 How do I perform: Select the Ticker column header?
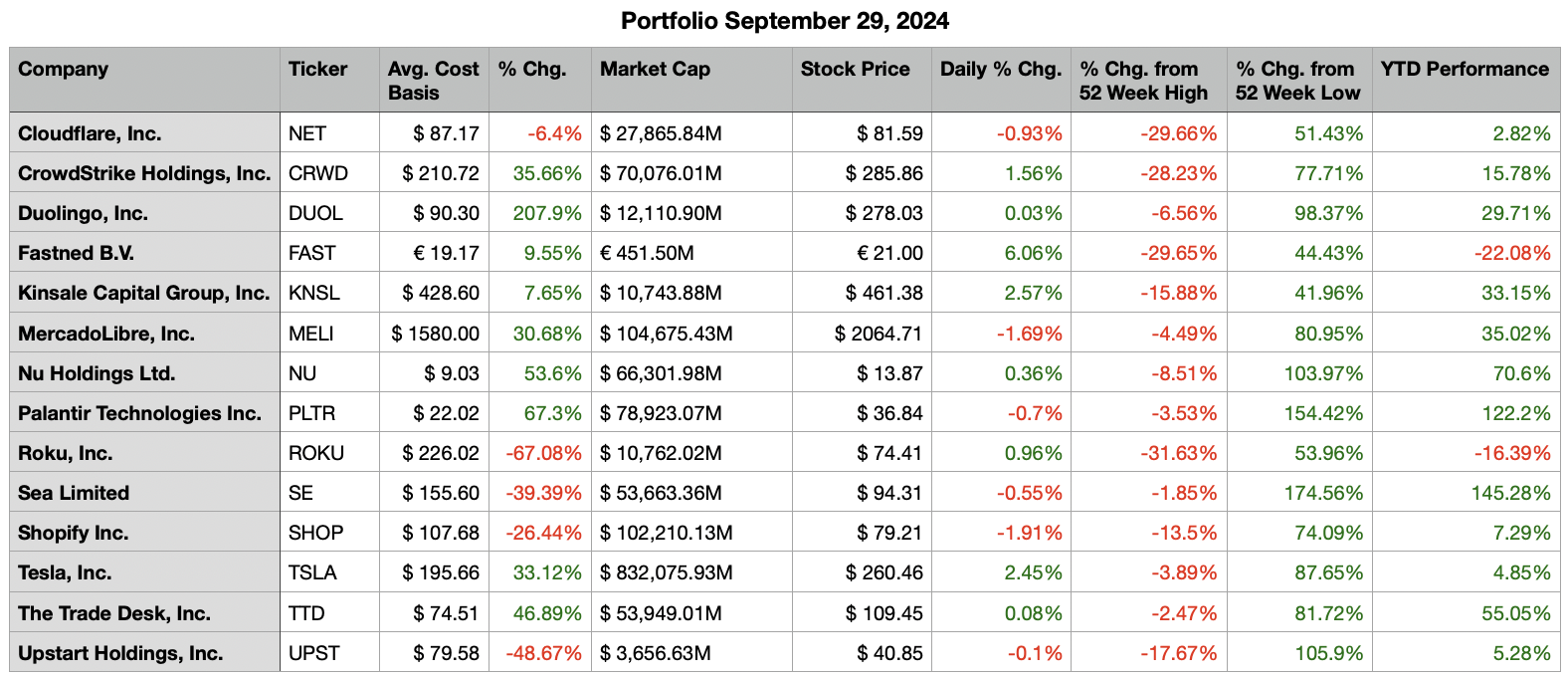coord(317,69)
